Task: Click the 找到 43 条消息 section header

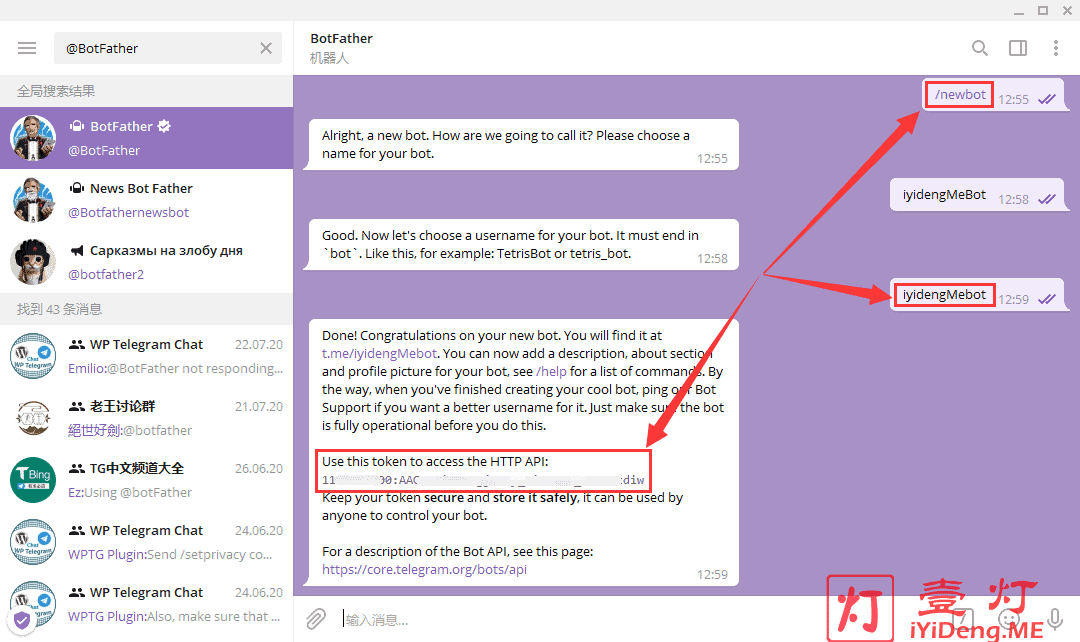Action: 146,309
